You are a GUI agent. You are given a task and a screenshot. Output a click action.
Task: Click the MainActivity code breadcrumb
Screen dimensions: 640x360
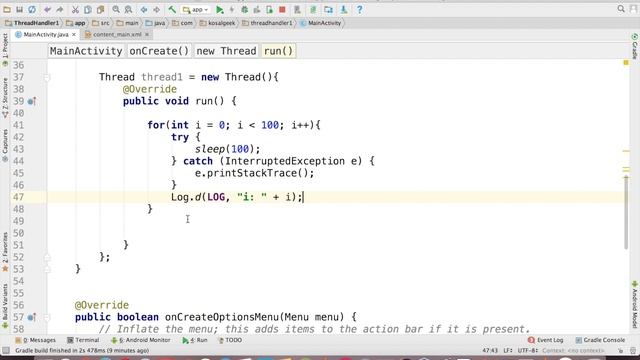coord(86,51)
